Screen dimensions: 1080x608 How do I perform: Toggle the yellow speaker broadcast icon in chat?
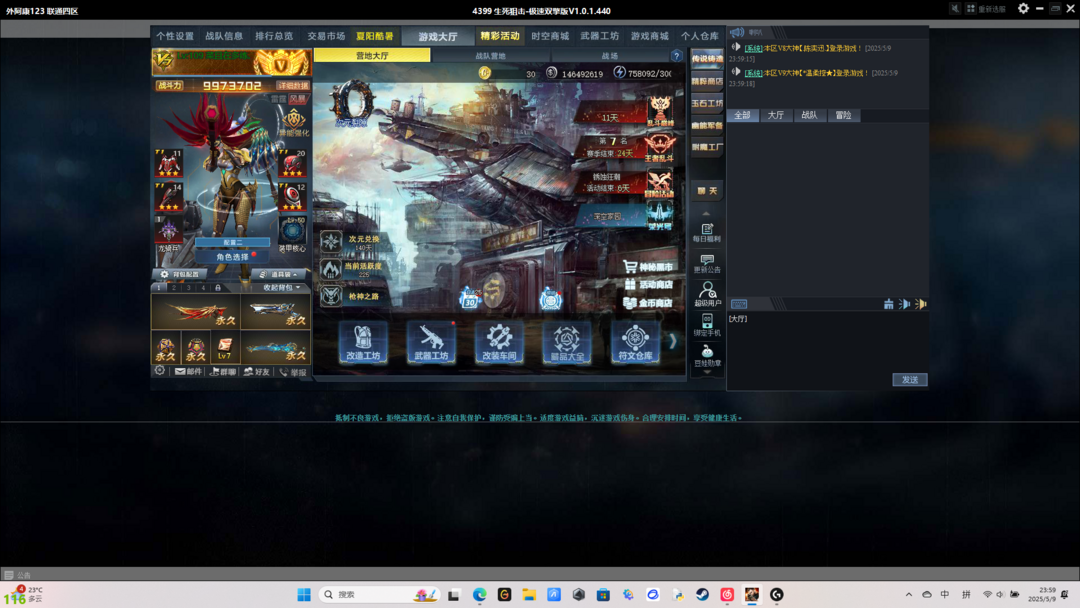pos(920,304)
